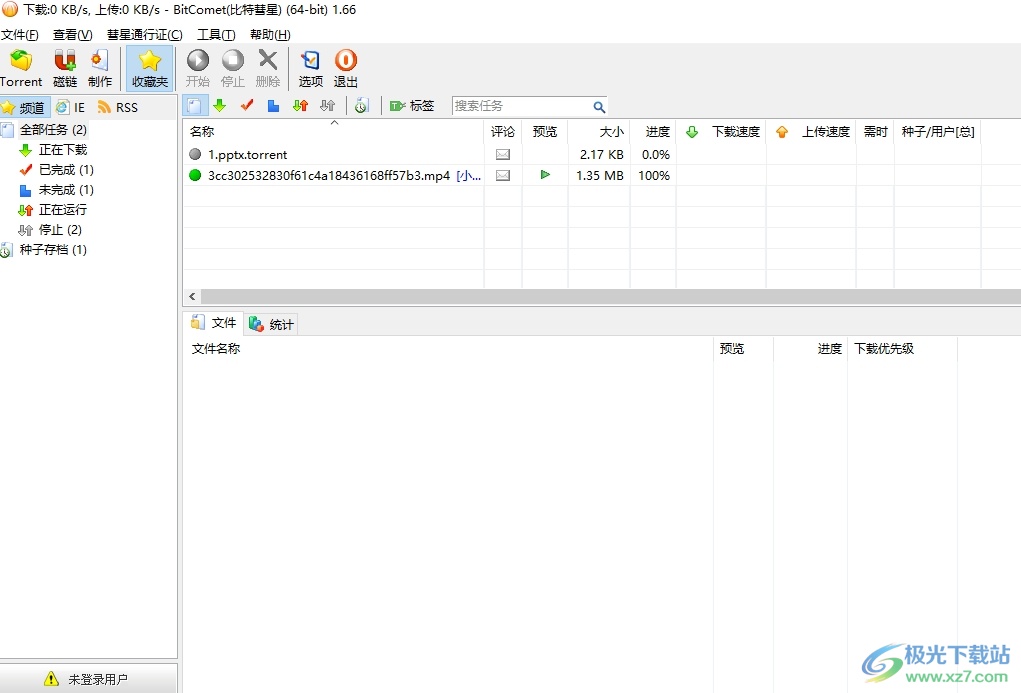
Task: Click the 未登录用户 login status button
Action: (x=88, y=679)
